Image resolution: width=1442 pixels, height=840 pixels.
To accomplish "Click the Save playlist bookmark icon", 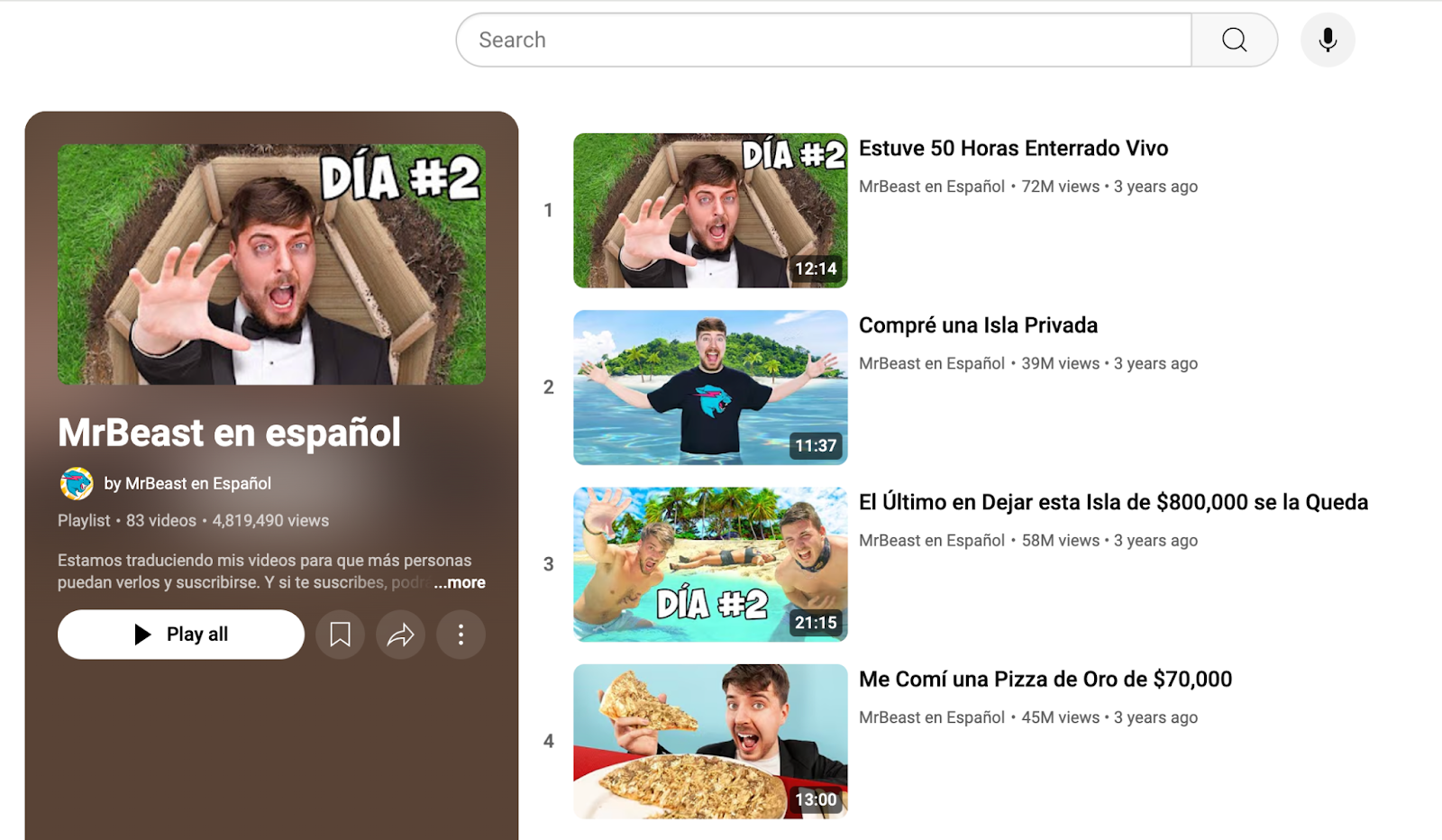I will click(341, 635).
